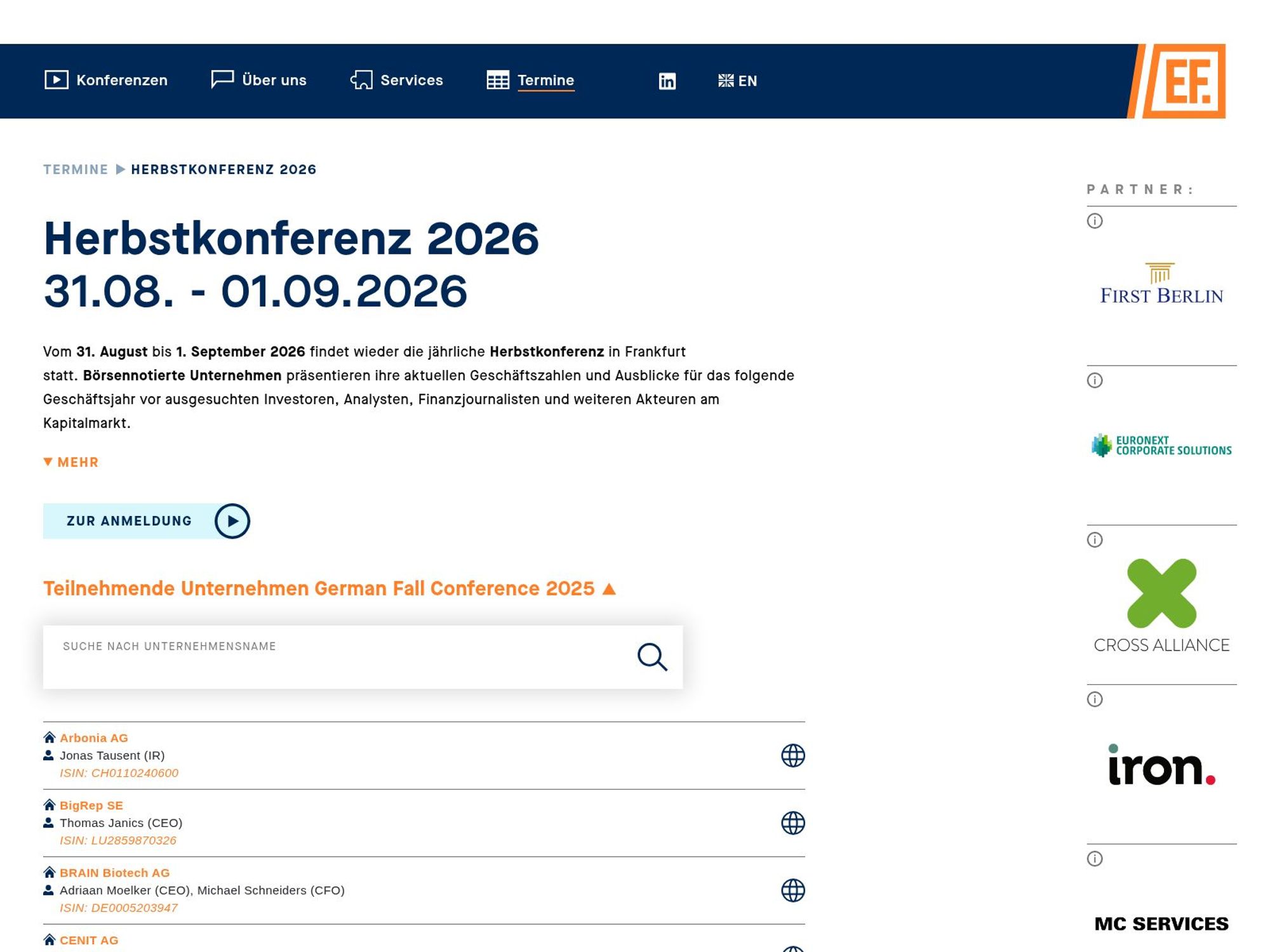Click the search magnifier icon
Image resolution: width=1270 pixels, height=952 pixels.
653,656
